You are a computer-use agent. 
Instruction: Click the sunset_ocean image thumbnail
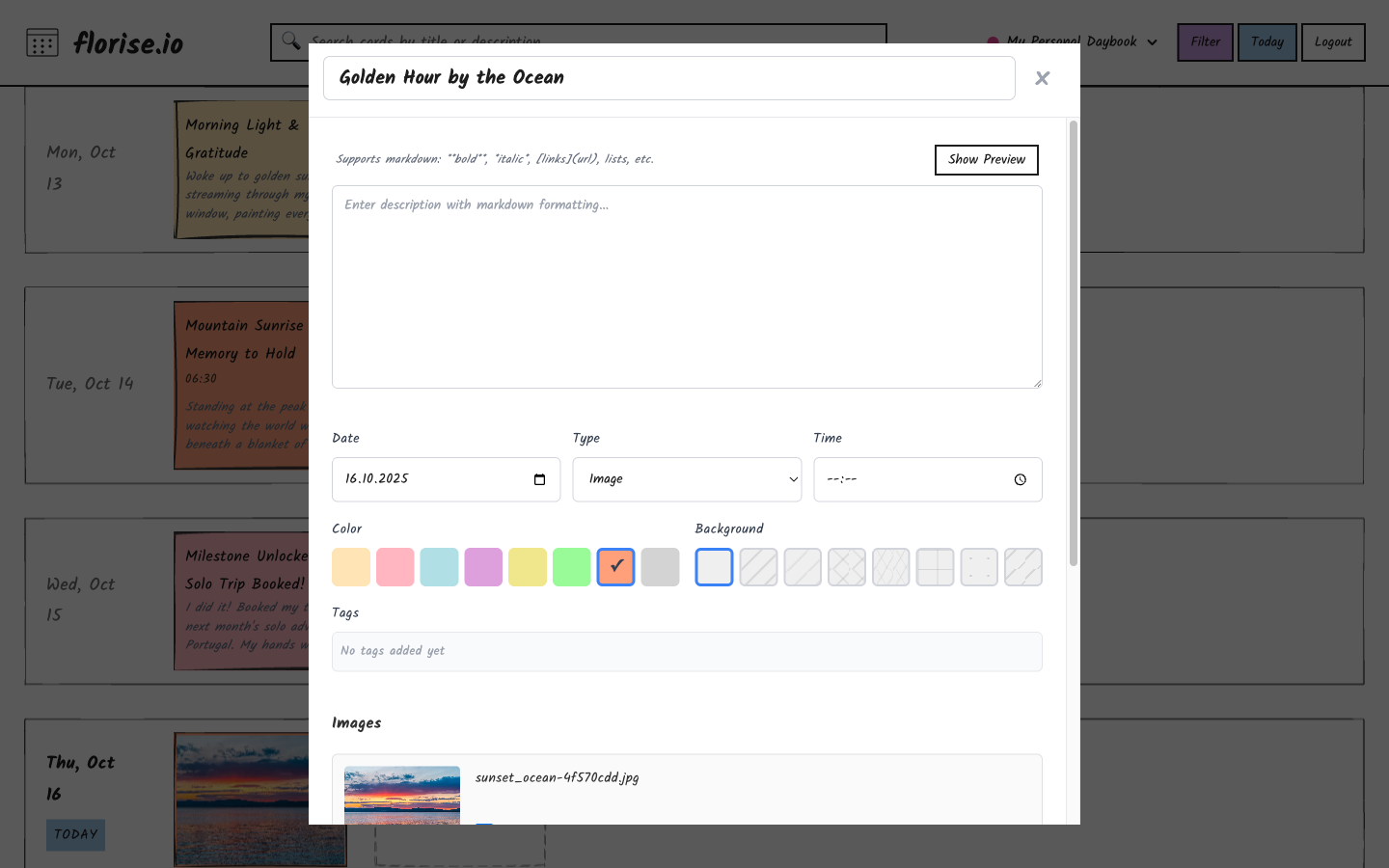tap(402, 795)
